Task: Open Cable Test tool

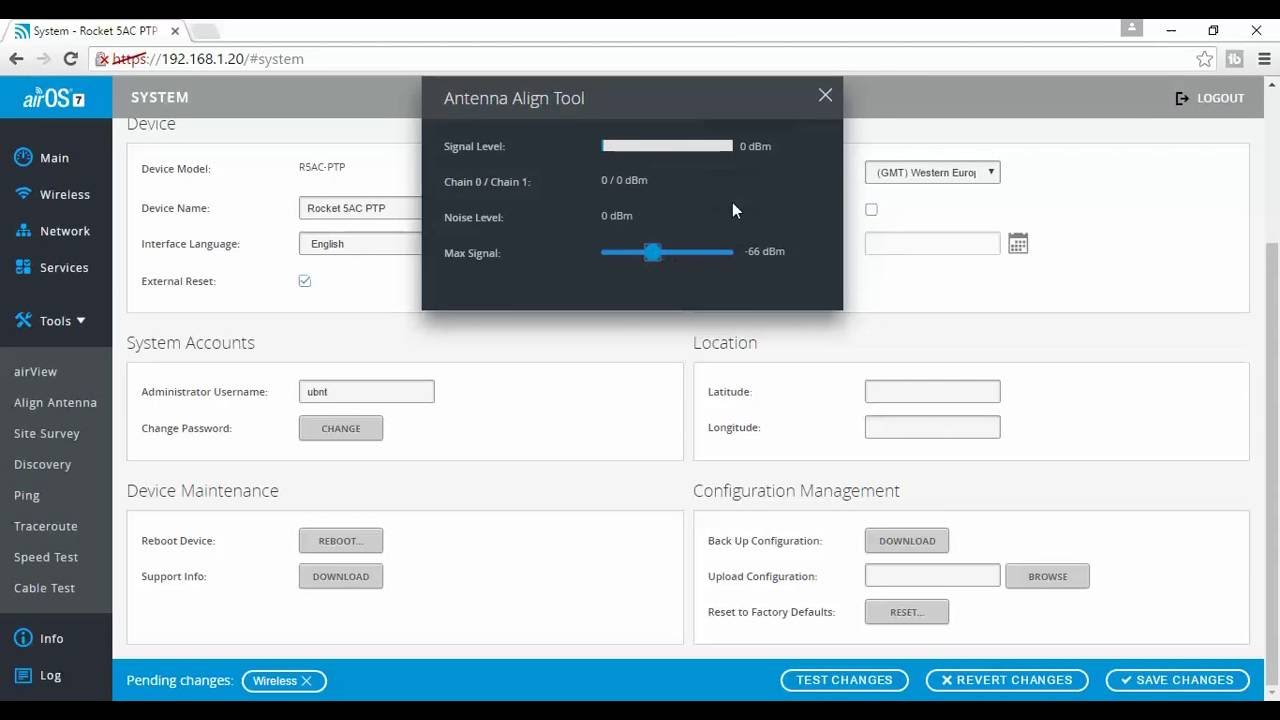Action: coord(44,588)
